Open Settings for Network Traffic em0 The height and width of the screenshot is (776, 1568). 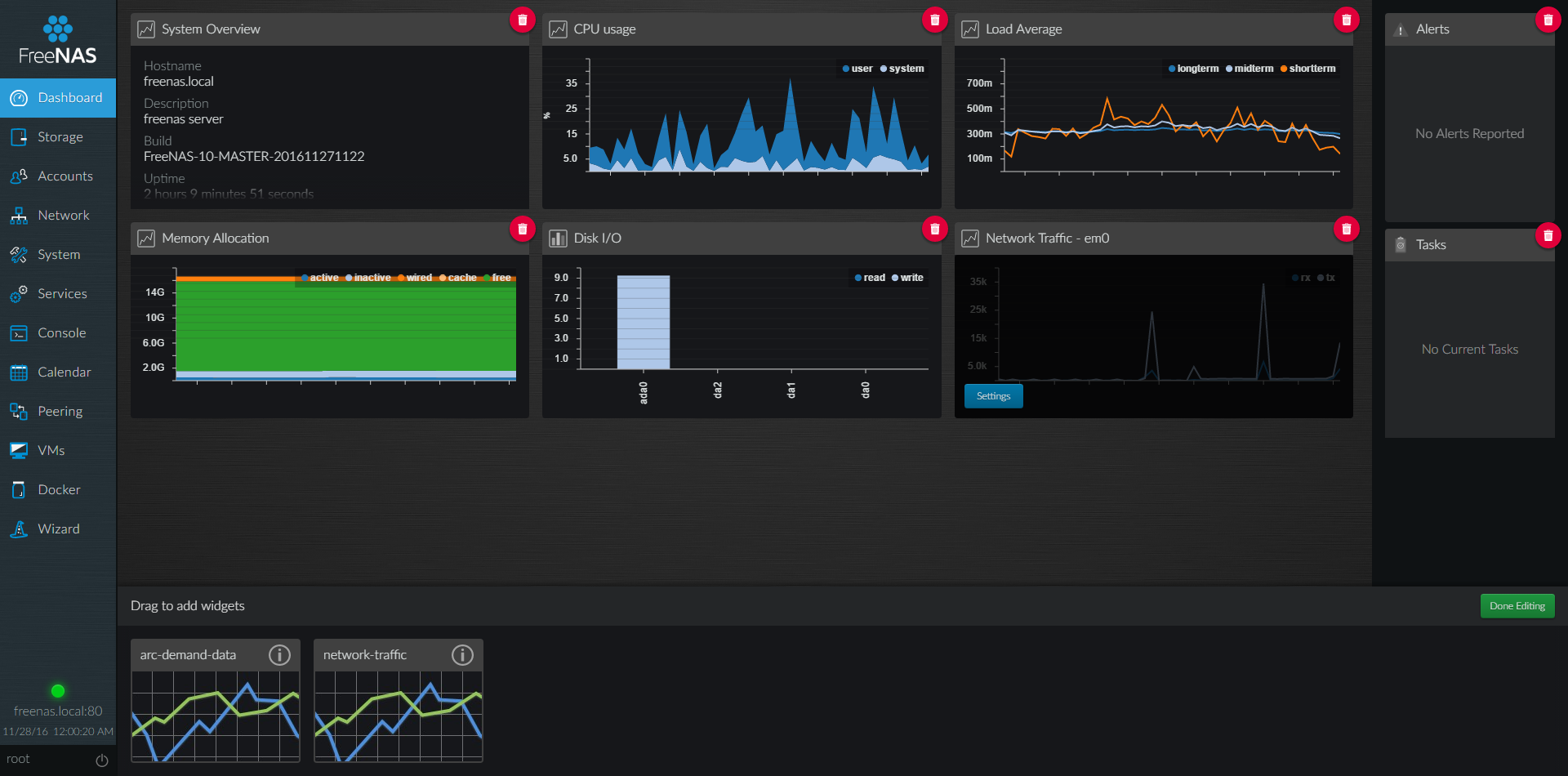pos(993,395)
